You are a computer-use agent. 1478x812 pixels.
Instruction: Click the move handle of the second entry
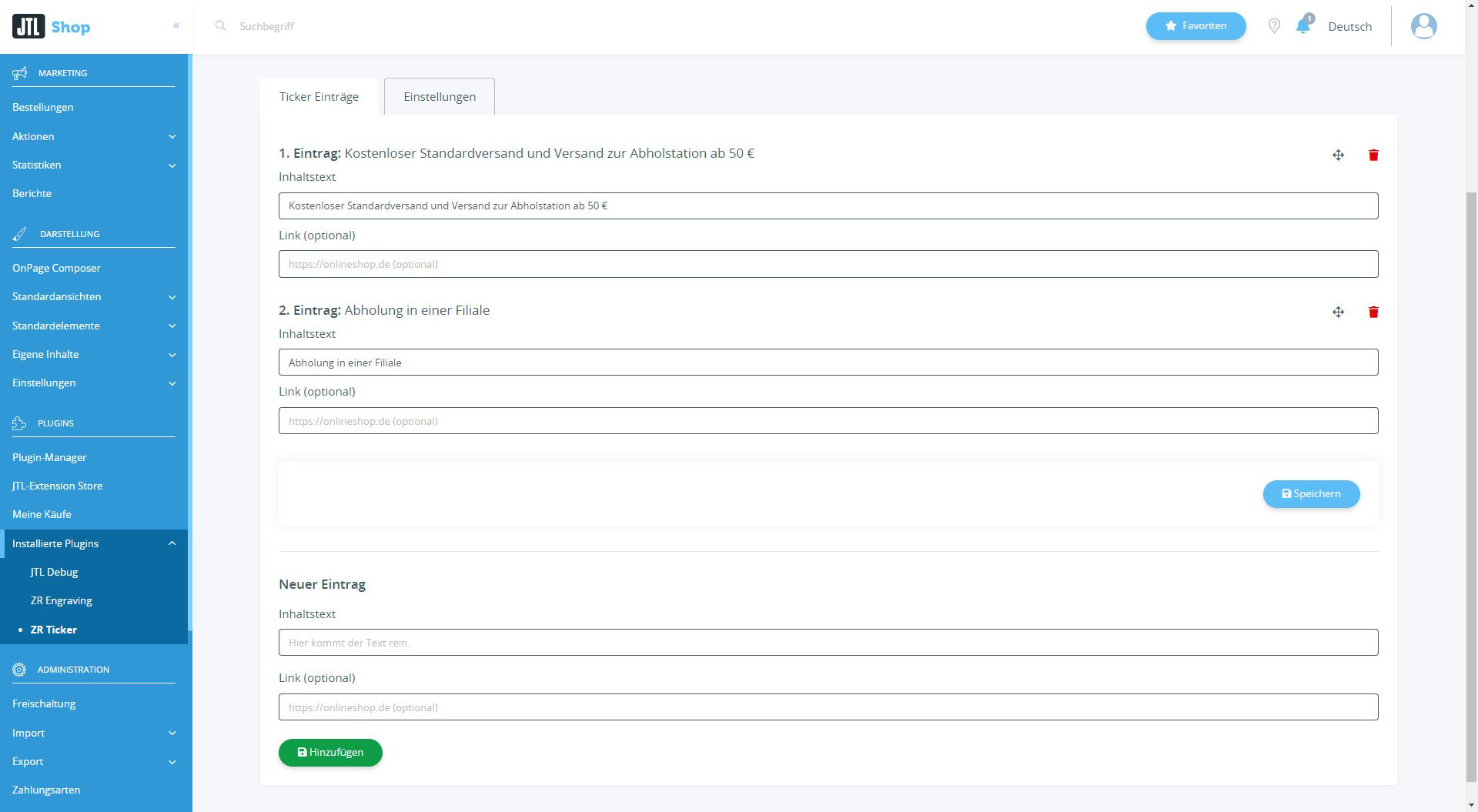click(1338, 312)
